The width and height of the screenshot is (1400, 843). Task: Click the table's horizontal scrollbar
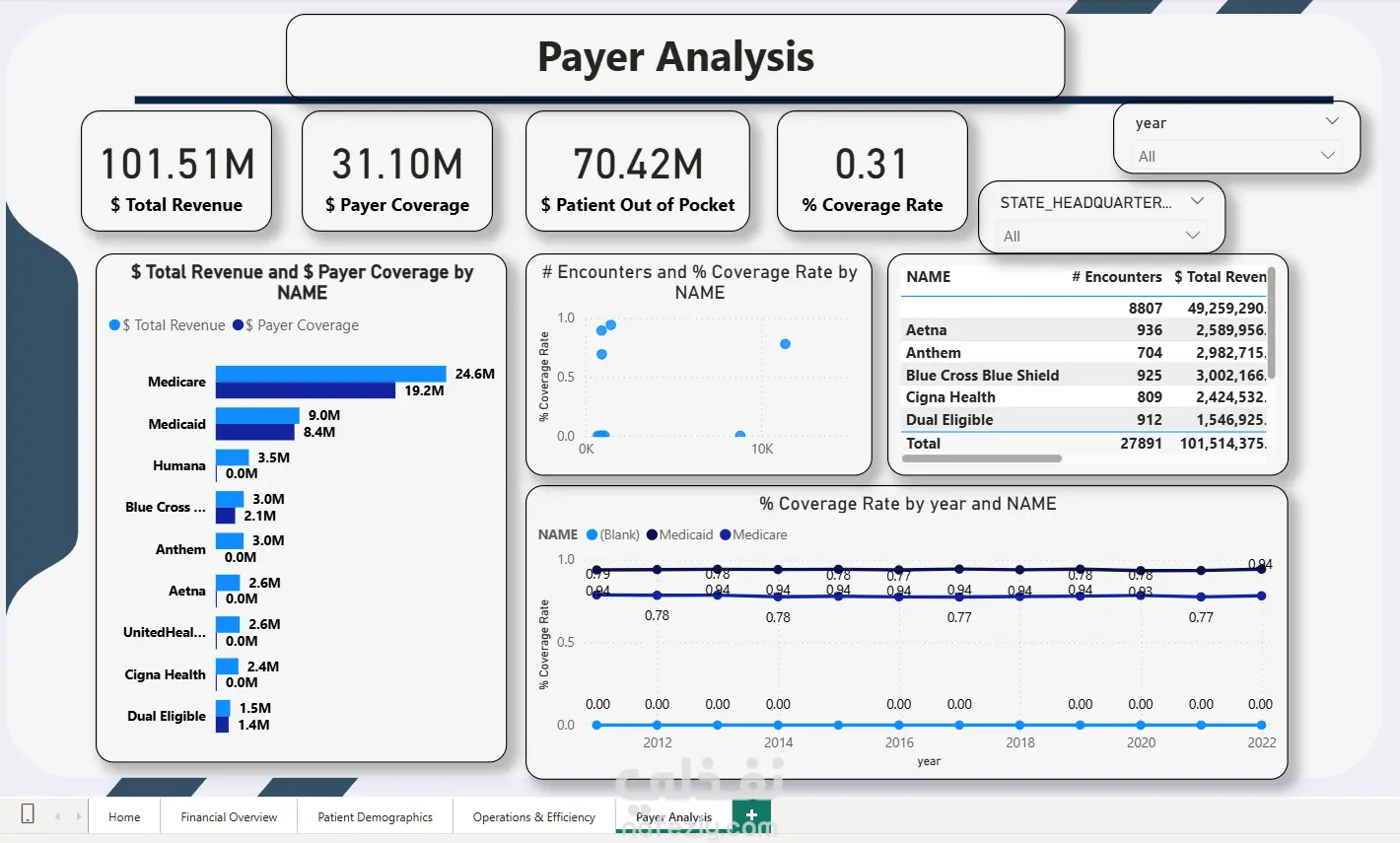[982, 458]
